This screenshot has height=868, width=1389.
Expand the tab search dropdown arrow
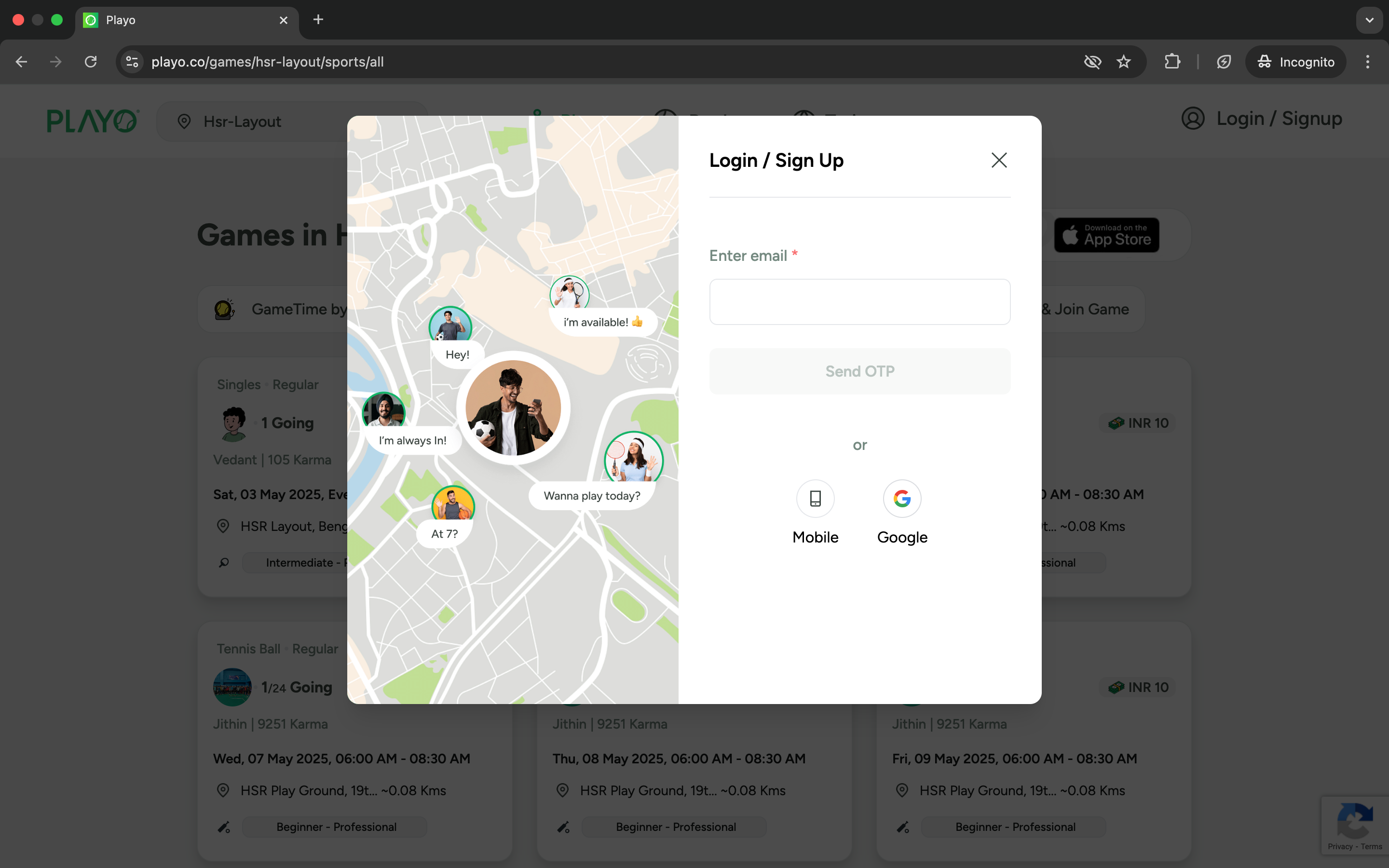pyautogui.click(x=1370, y=20)
